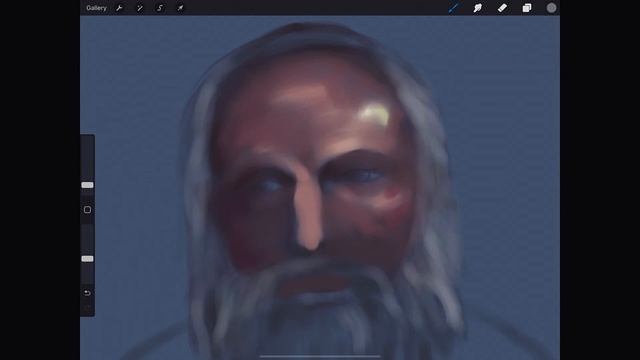Viewport: 640px width, 360px height.
Task: Tap the square modify button in sidebar
Action: point(87,210)
